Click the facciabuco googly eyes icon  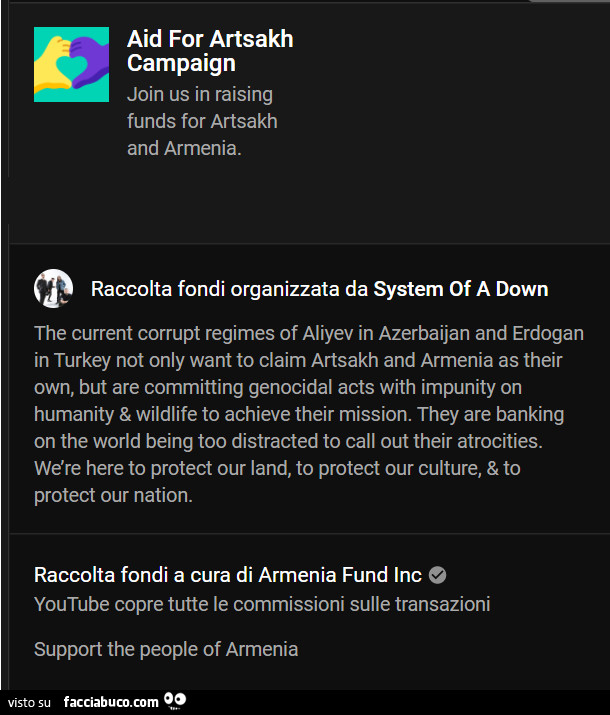(x=174, y=701)
